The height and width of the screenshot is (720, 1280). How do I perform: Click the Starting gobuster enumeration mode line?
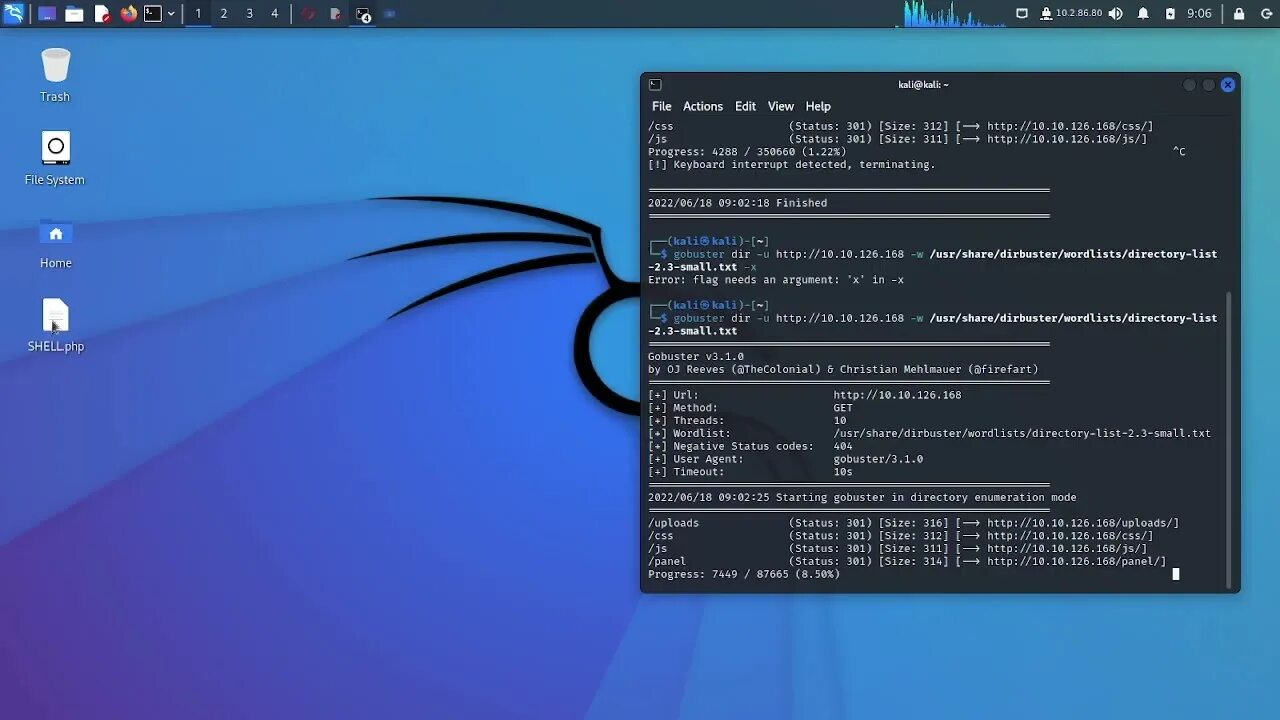click(x=862, y=498)
